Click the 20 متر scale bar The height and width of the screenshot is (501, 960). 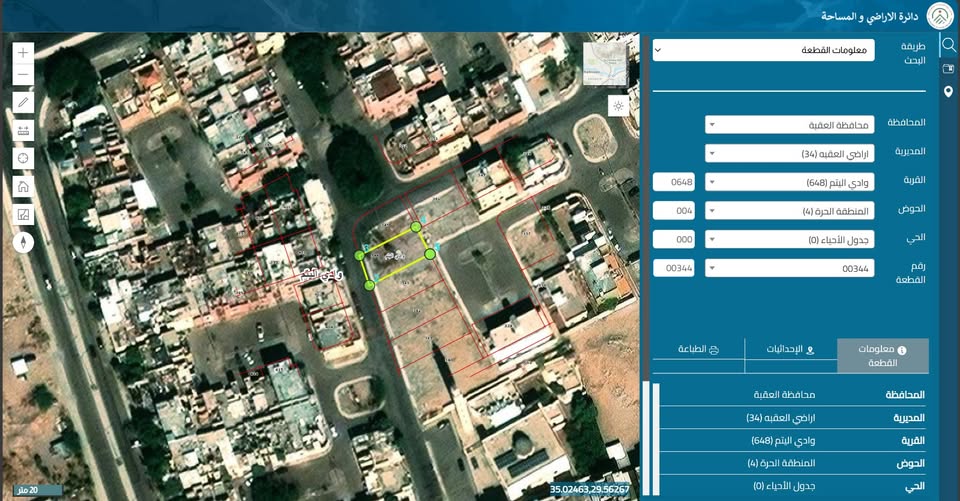pos(38,490)
